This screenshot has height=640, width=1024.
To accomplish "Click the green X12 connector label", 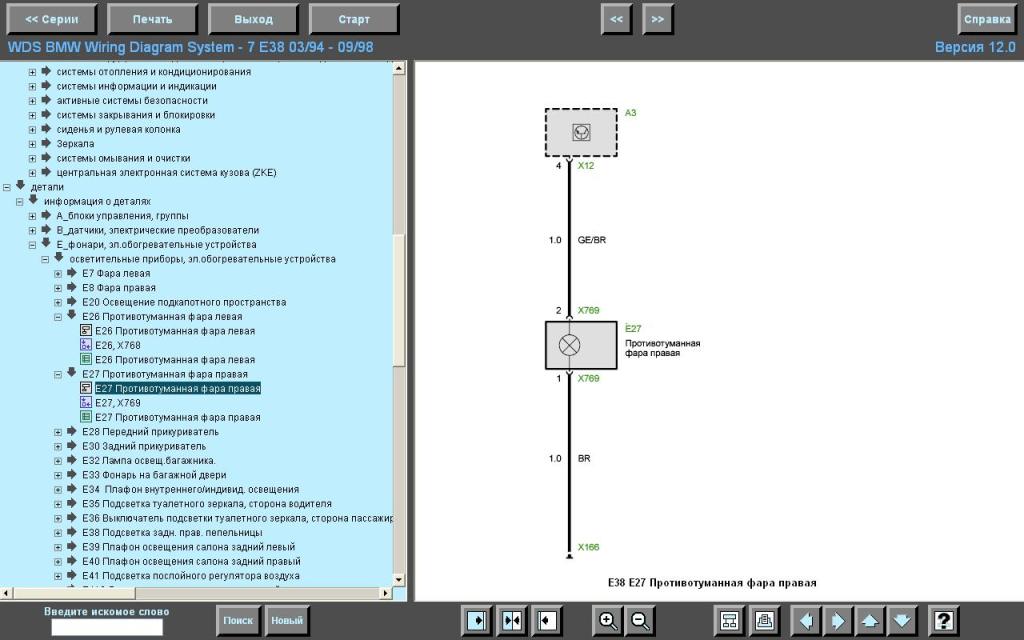I will [x=586, y=166].
